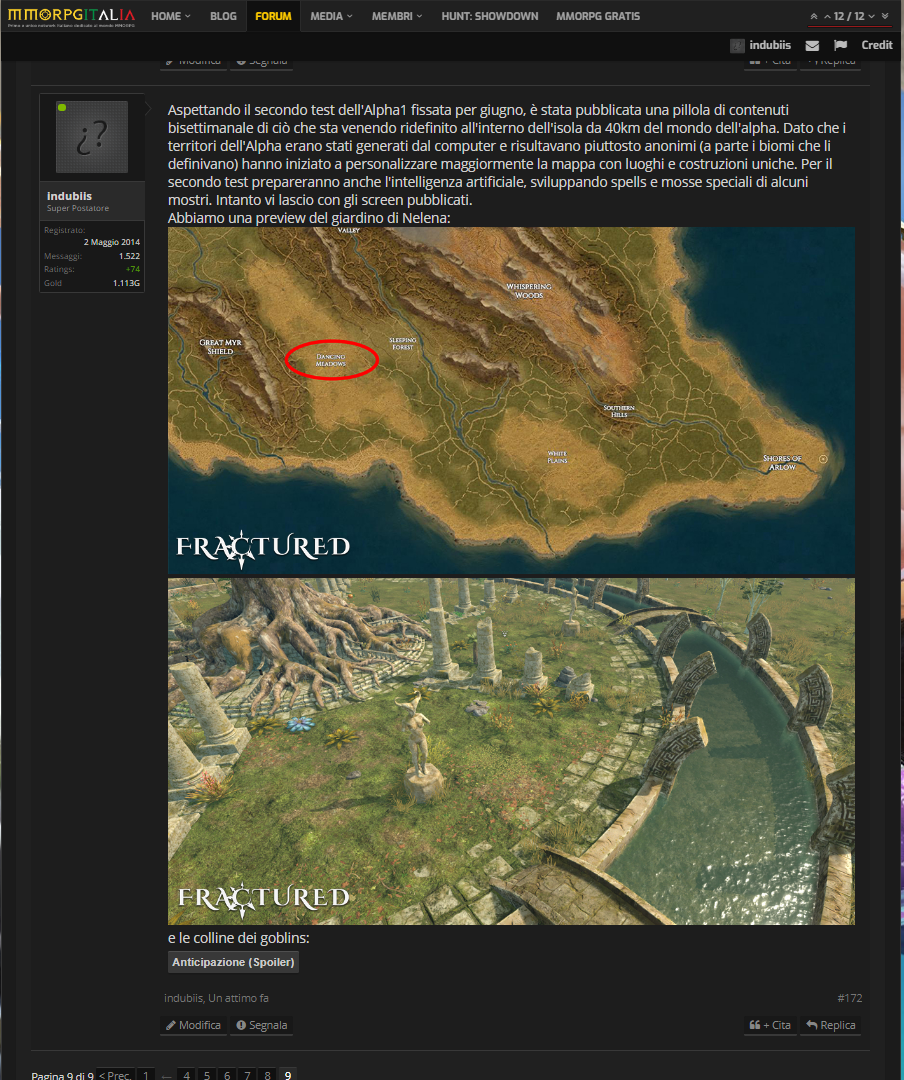
Task: Go to previous page with Prec. button
Action: pos(115,1075)
